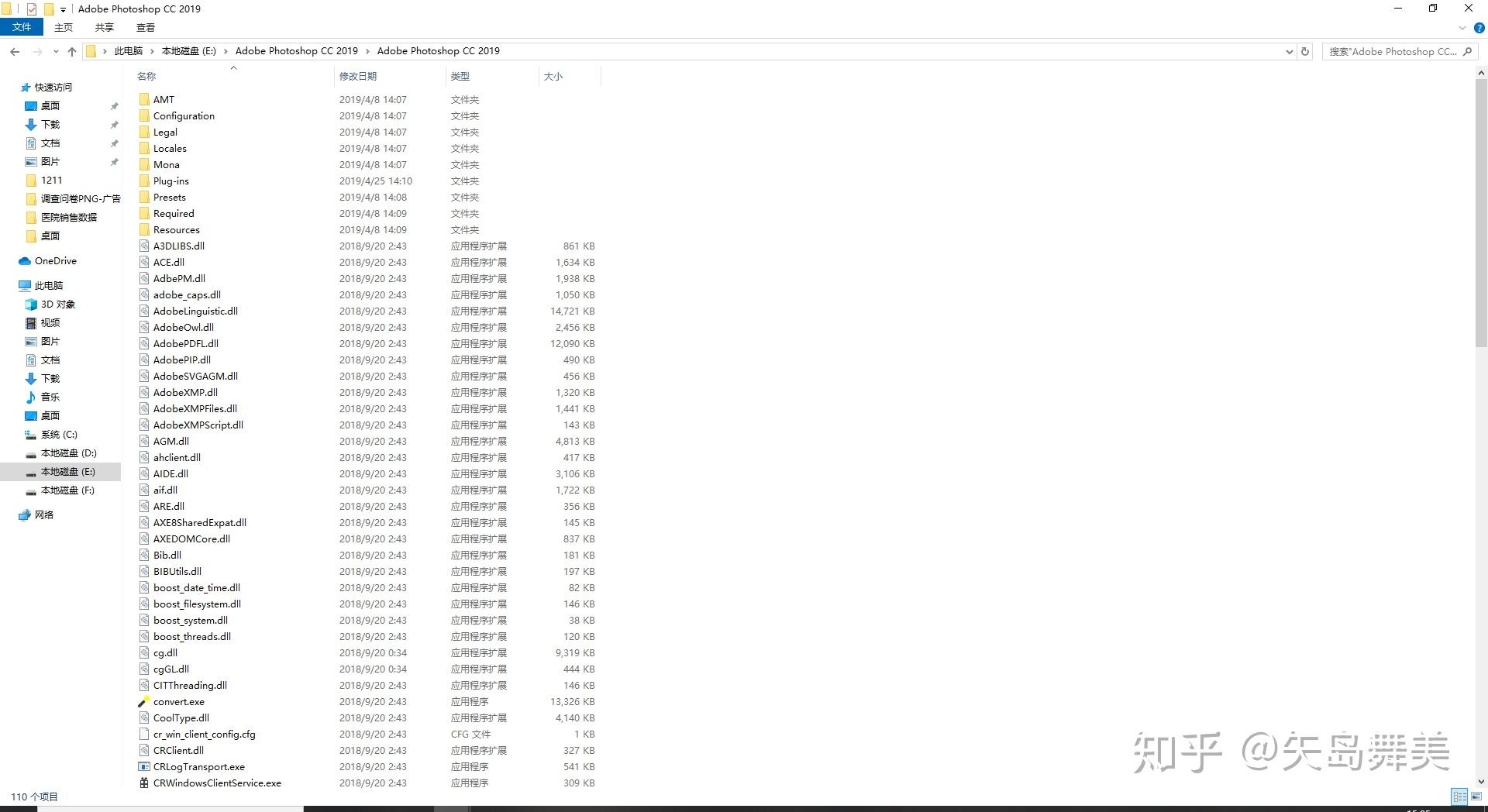Click the Forward navigation arrow
Image resolution: width=1488 pixels, height=812 pixels.
(x=37, y=52)
